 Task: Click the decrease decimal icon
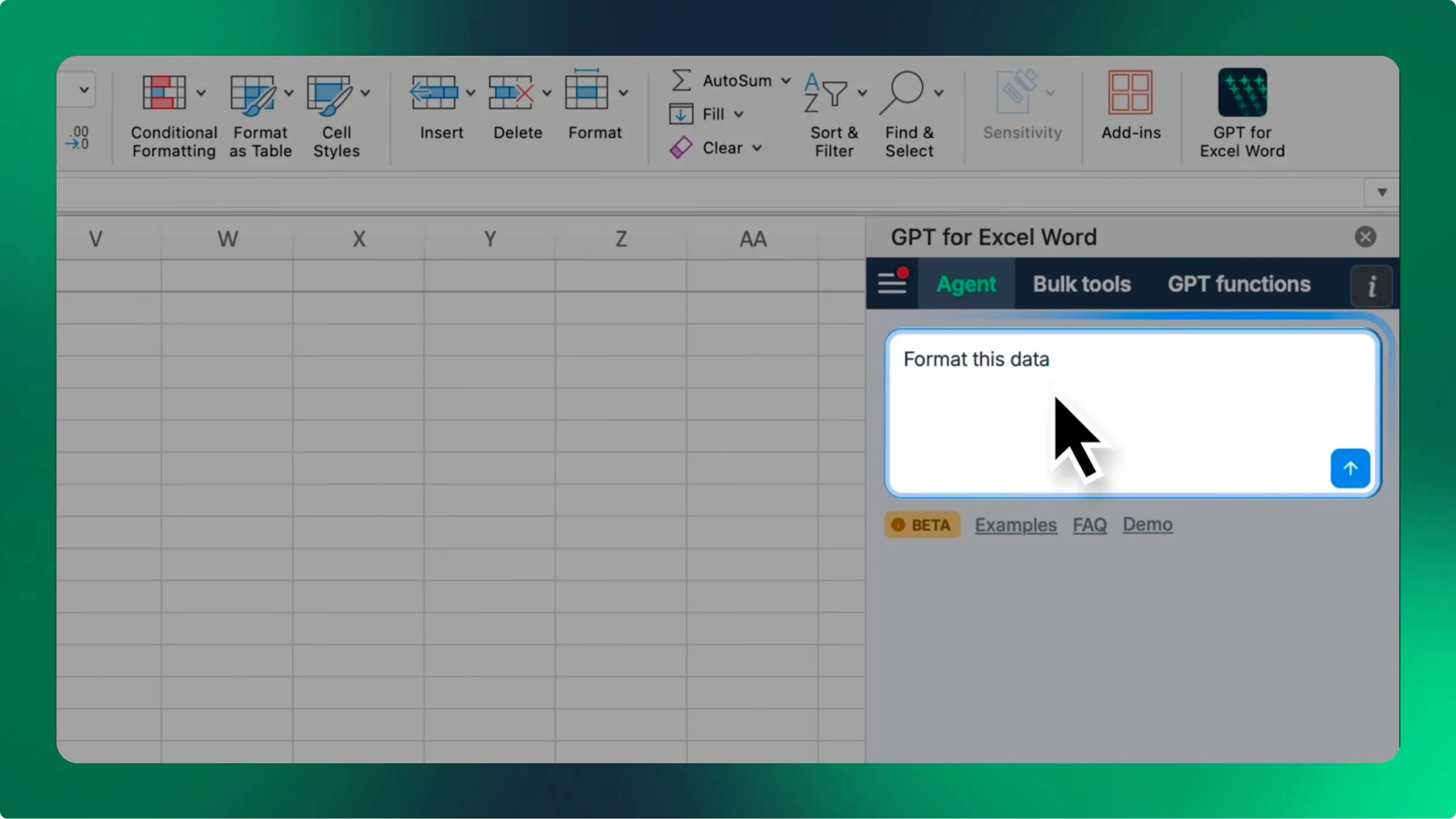pos(77,138)
